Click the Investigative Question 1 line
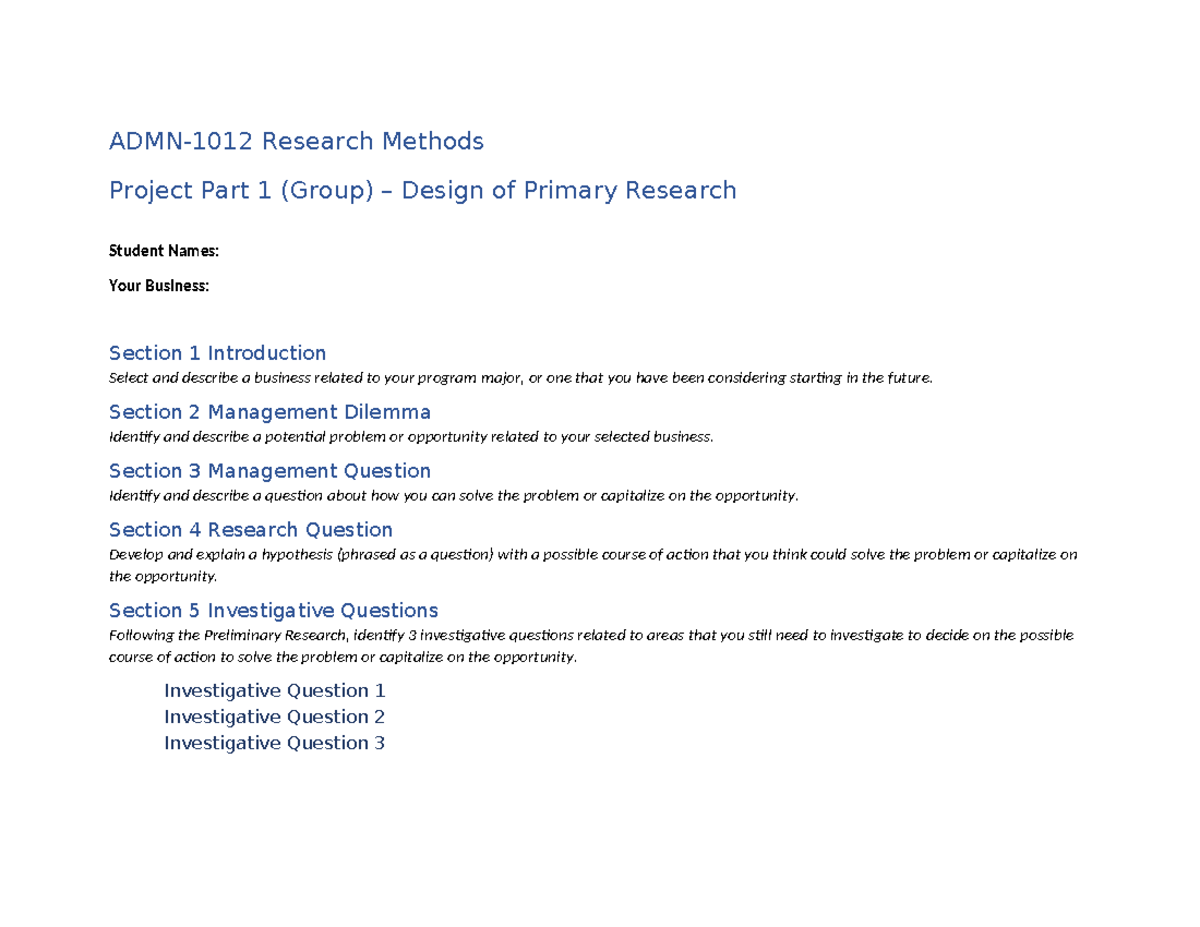Viewport: 1200px width, 927px height. click(275, 690)
